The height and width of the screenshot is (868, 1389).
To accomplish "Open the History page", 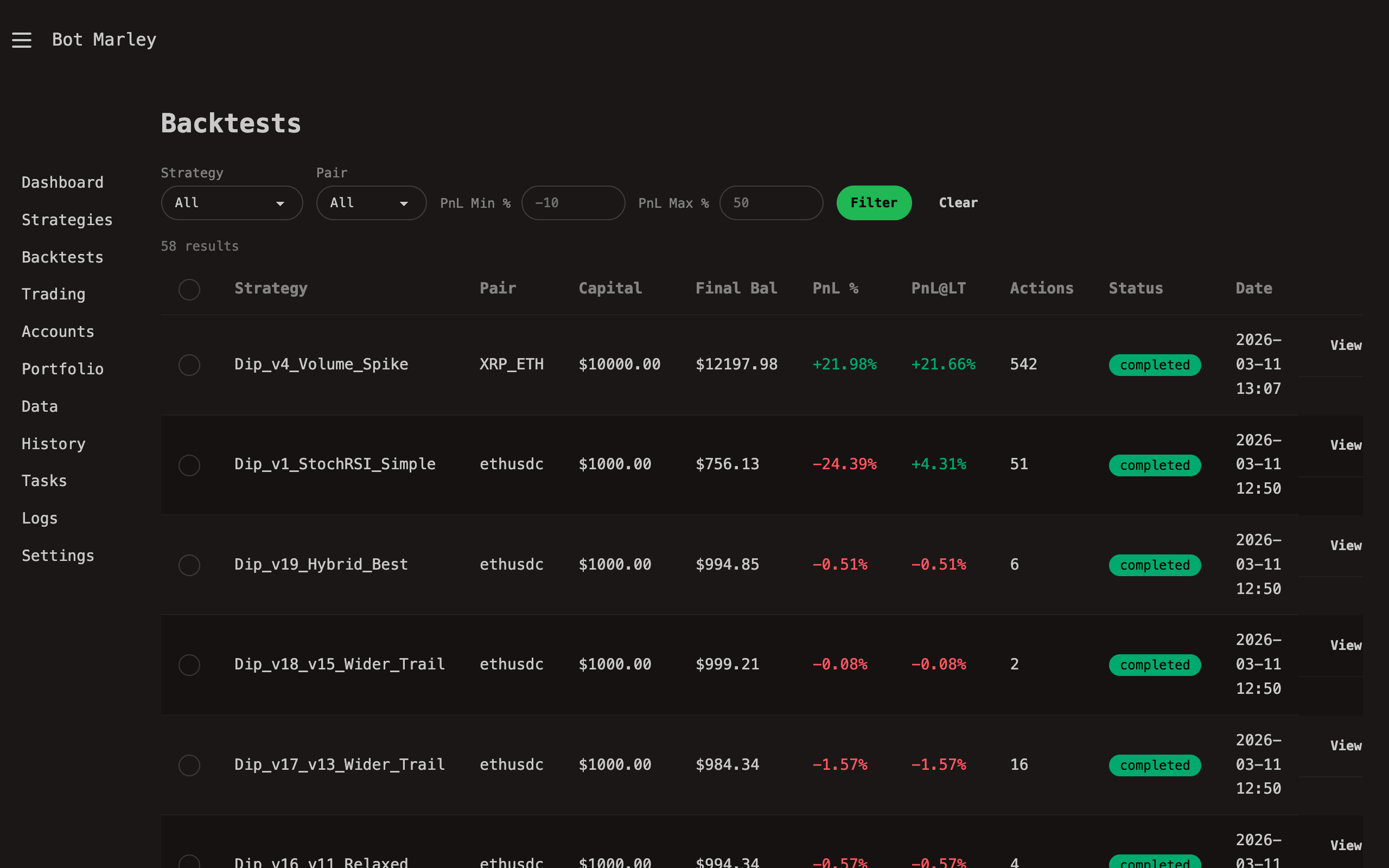I will (x=53, y=443).
